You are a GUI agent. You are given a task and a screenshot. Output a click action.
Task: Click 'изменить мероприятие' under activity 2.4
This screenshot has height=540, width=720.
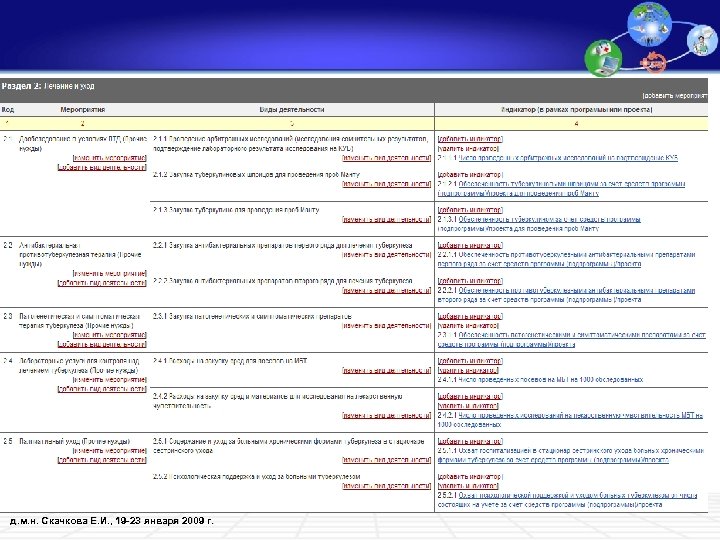pos(110,380)
